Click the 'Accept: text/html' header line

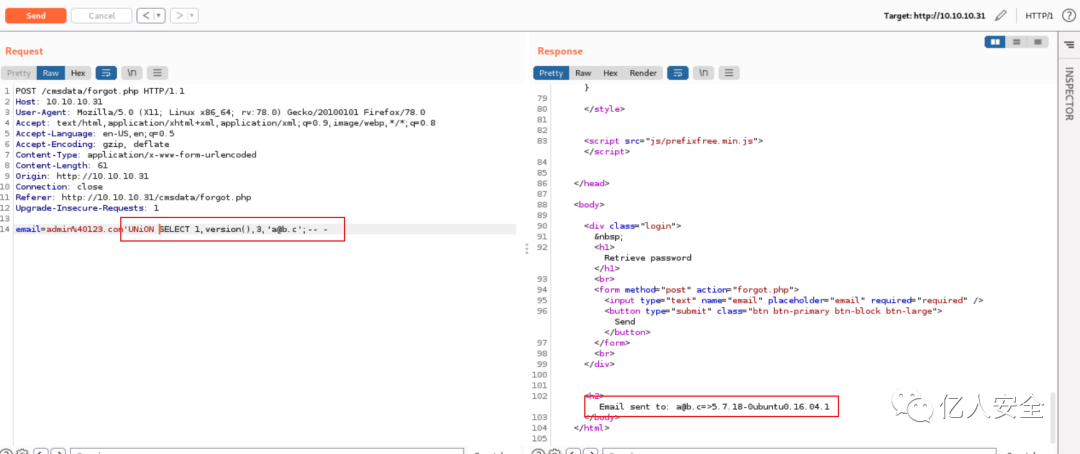tap(225, 123)
